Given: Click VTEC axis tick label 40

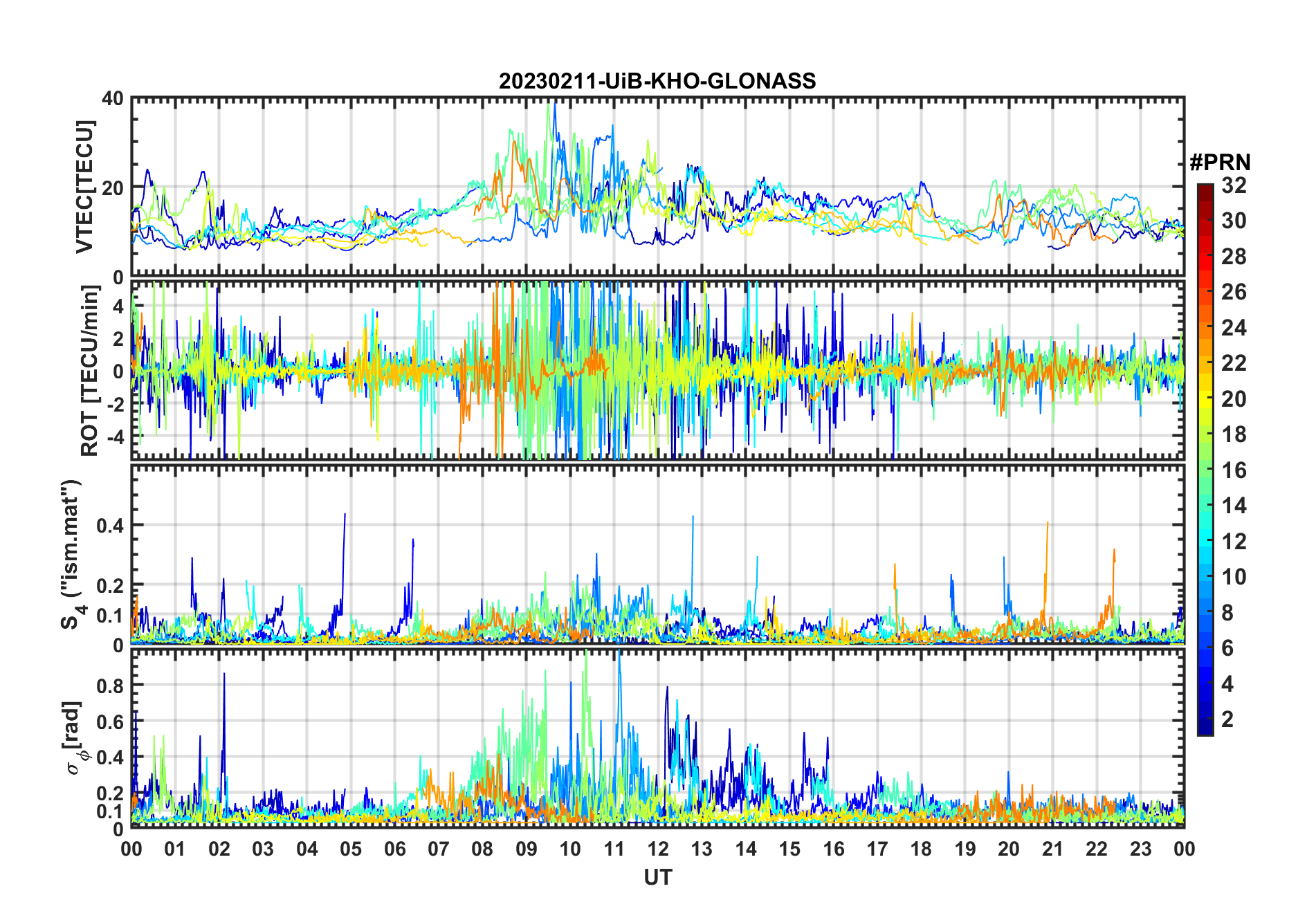Looking at the screenshot, I should [x=113, y=99].
